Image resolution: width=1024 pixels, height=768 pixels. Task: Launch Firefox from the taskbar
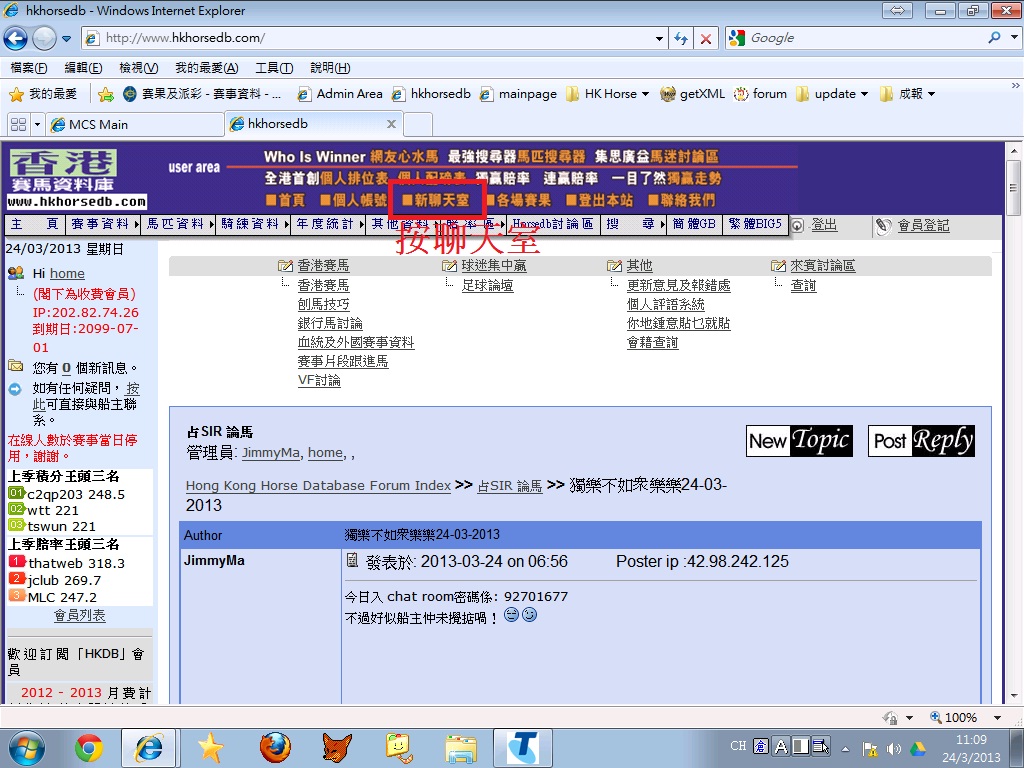click(274, 747)
